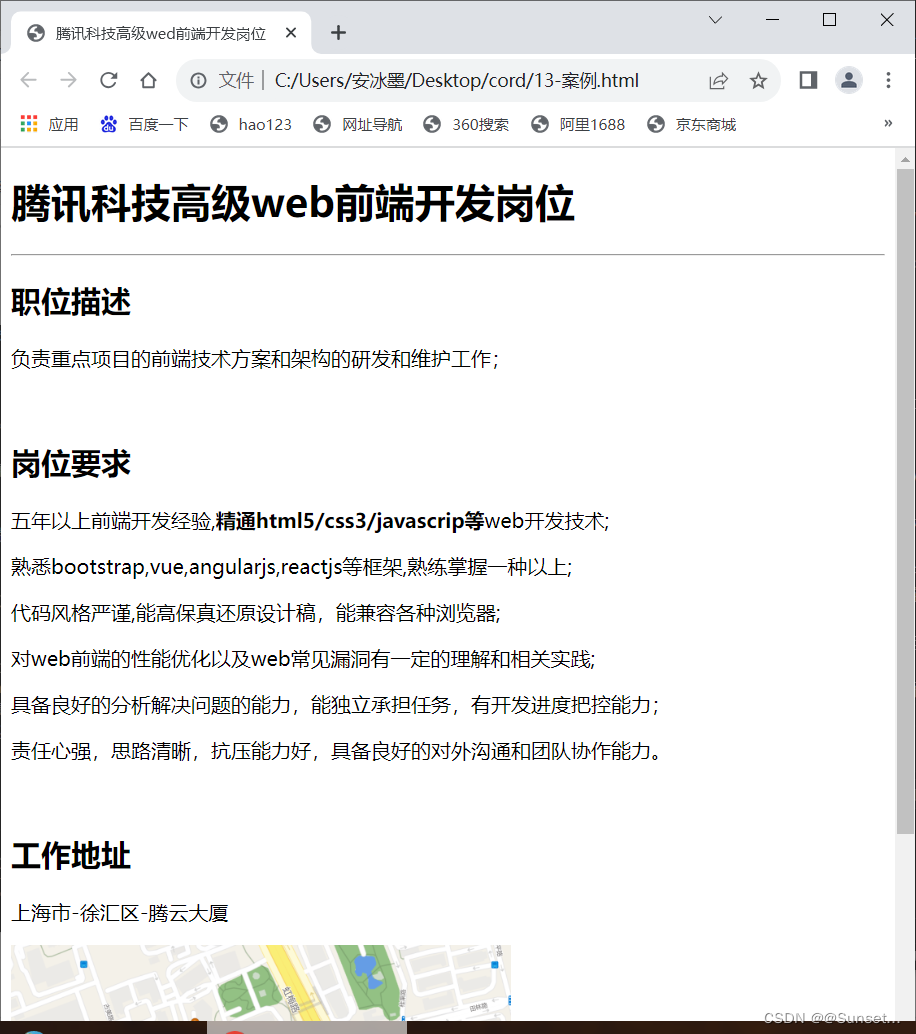Click the 职位描述 heading
This screenshot has width=916, height=1034.
pyautogui.click(x=71, y=303)
